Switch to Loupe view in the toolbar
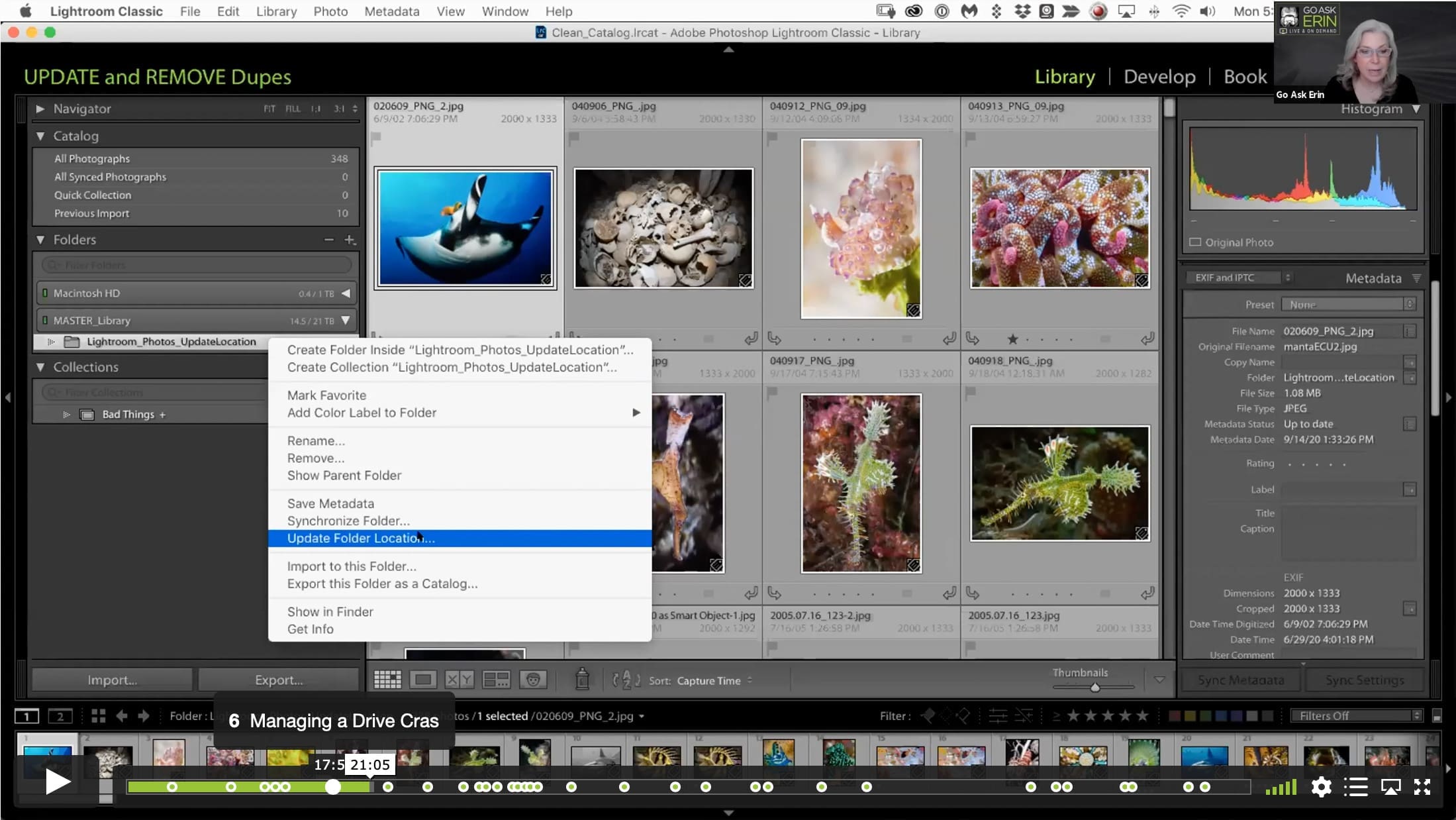 click(x=423, y=680)
